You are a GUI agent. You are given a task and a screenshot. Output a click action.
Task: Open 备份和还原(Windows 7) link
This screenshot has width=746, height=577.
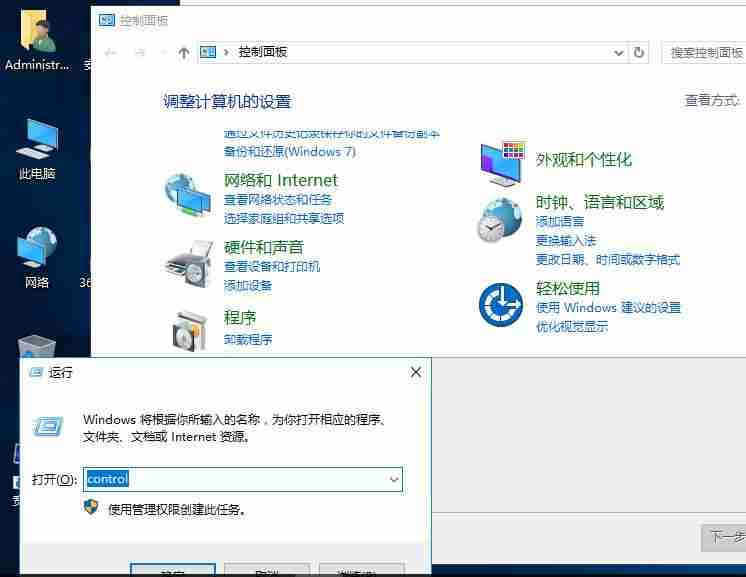(290, 152)
